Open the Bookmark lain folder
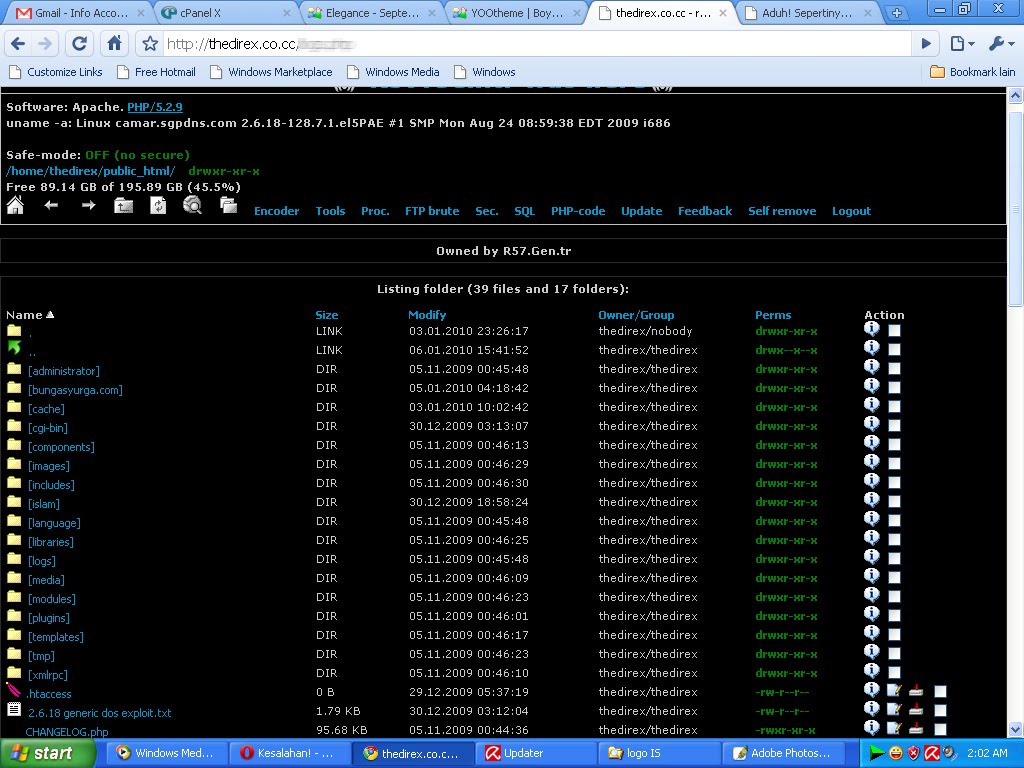This screenshot has width=1024, height=768. pos(973,72)
